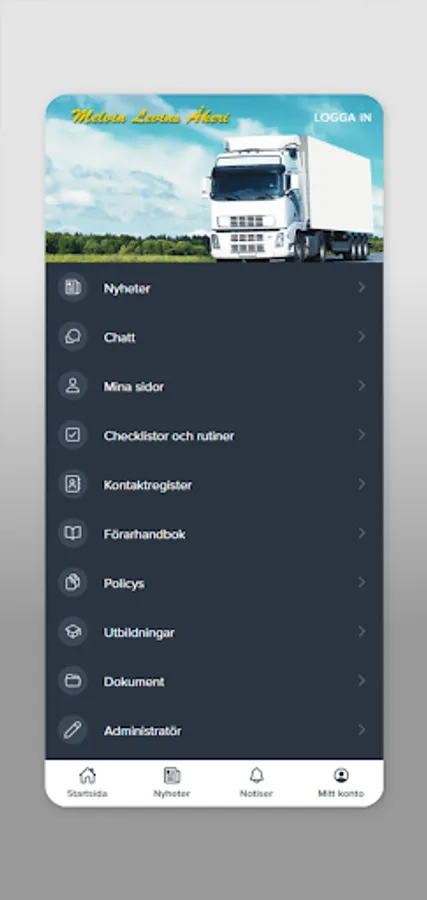Click the LOGGA IN button
This screenshot has width=427, height=900.
(x=343, y=118)
